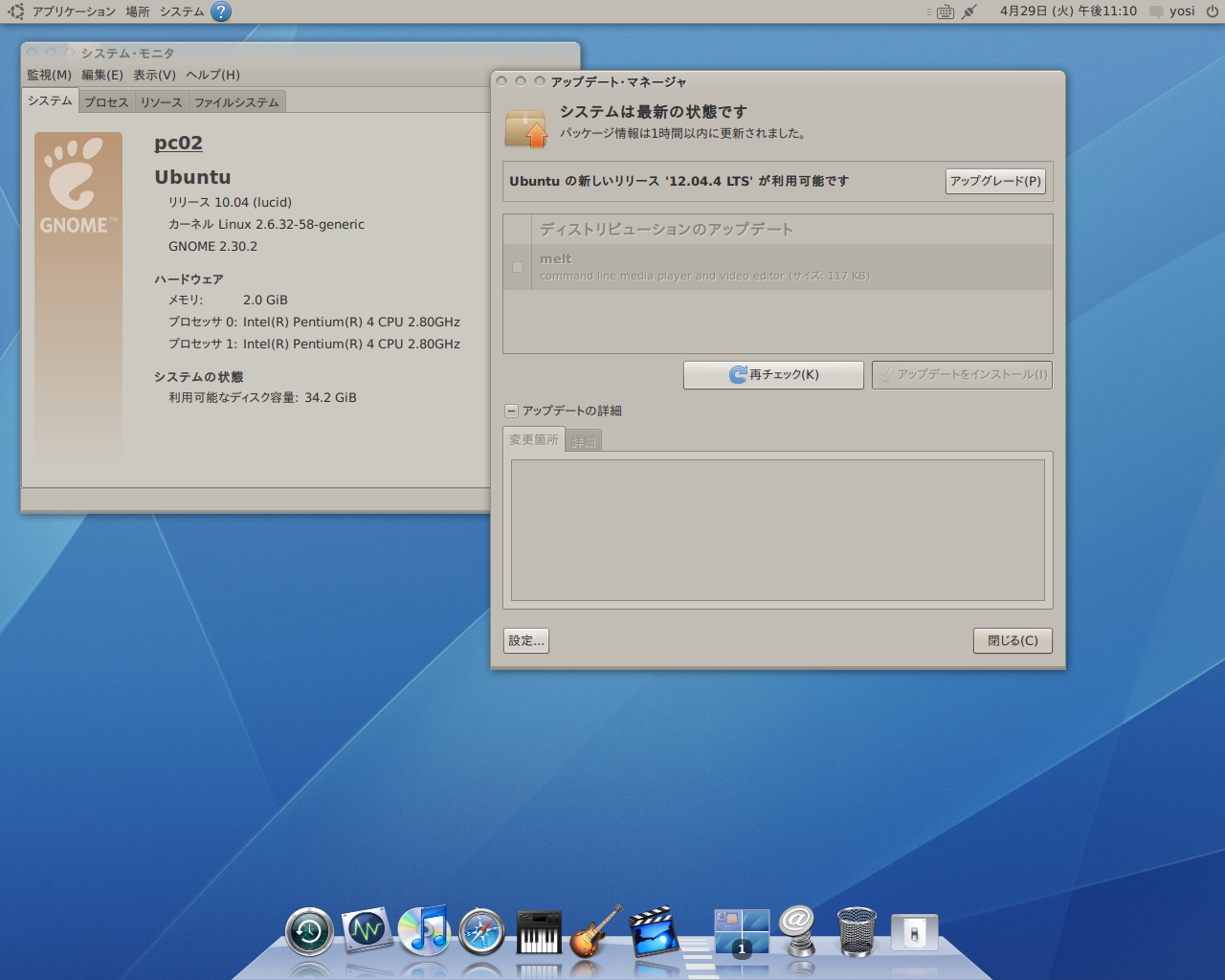Select the 変更箇所 tab in Update Manager

533,439
